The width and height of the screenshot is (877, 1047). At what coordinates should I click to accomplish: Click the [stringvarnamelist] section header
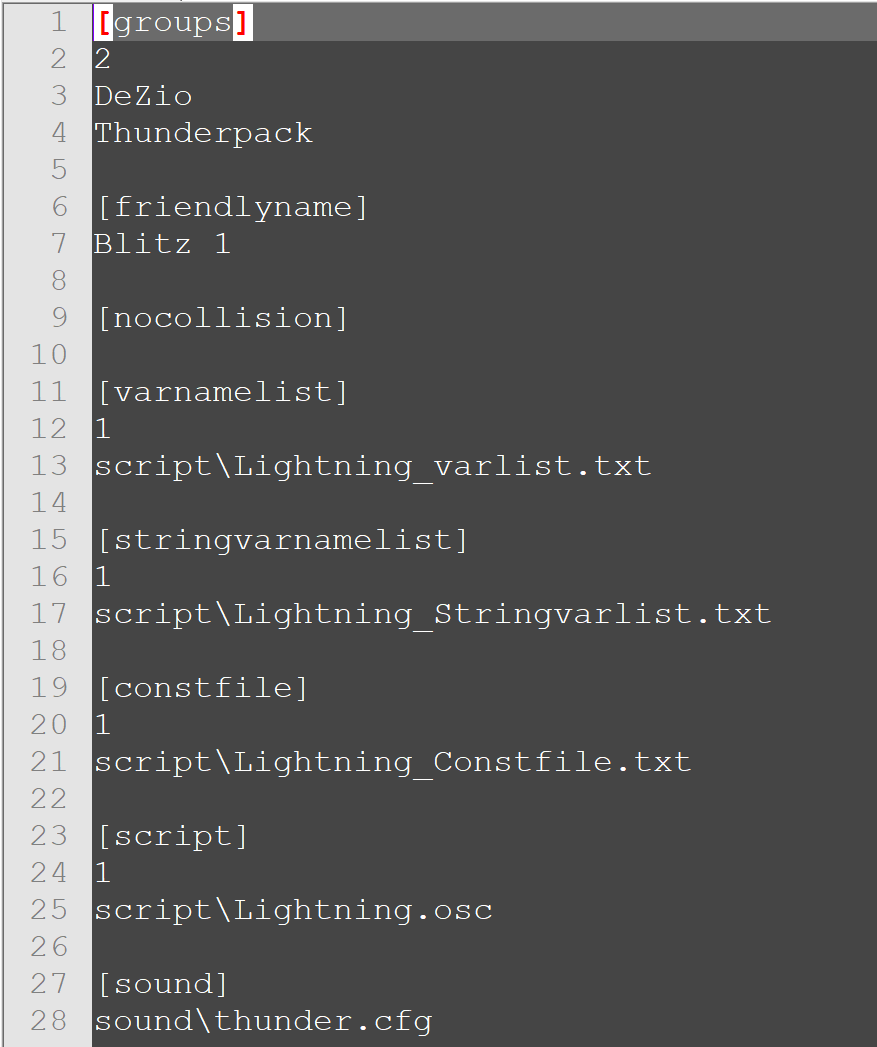tap(282, 540)
